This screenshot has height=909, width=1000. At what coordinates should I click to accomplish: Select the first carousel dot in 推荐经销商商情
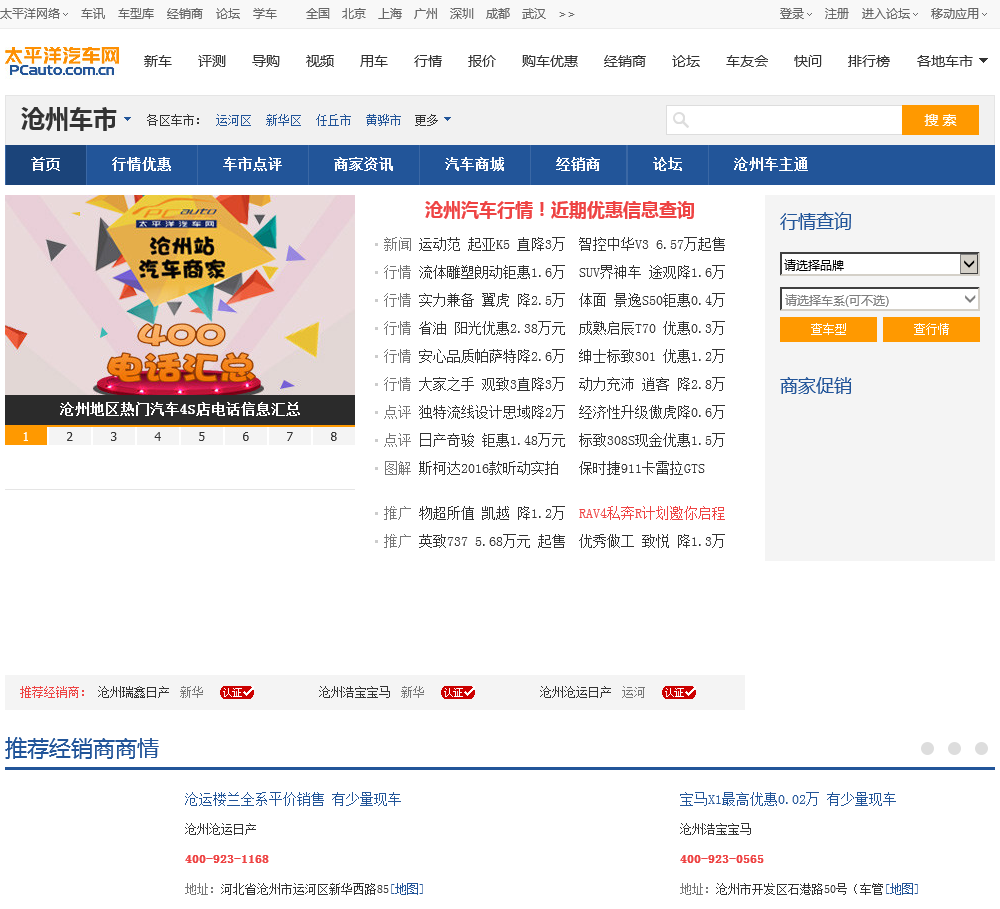(x=927, y=748)
